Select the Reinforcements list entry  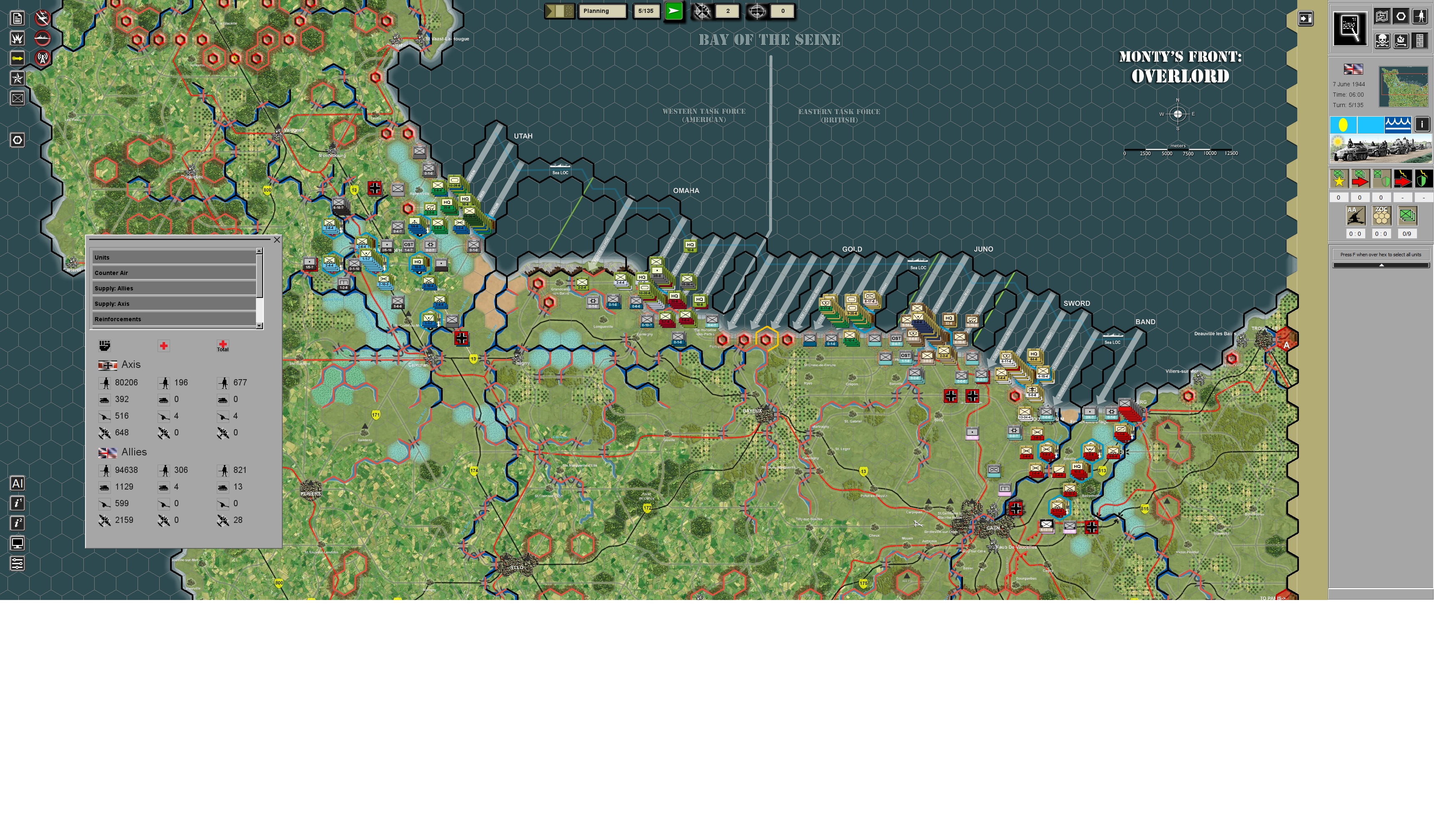coord(173,319)
